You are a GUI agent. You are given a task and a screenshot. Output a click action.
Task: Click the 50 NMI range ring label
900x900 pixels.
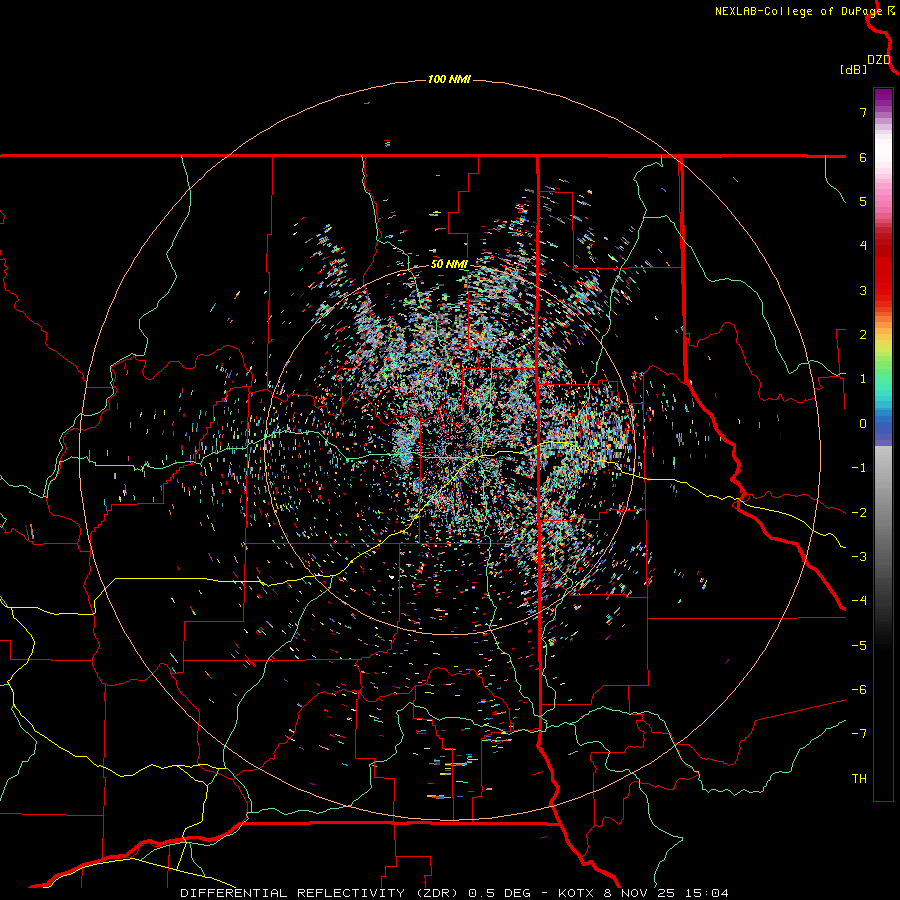[x=449, y=264]
